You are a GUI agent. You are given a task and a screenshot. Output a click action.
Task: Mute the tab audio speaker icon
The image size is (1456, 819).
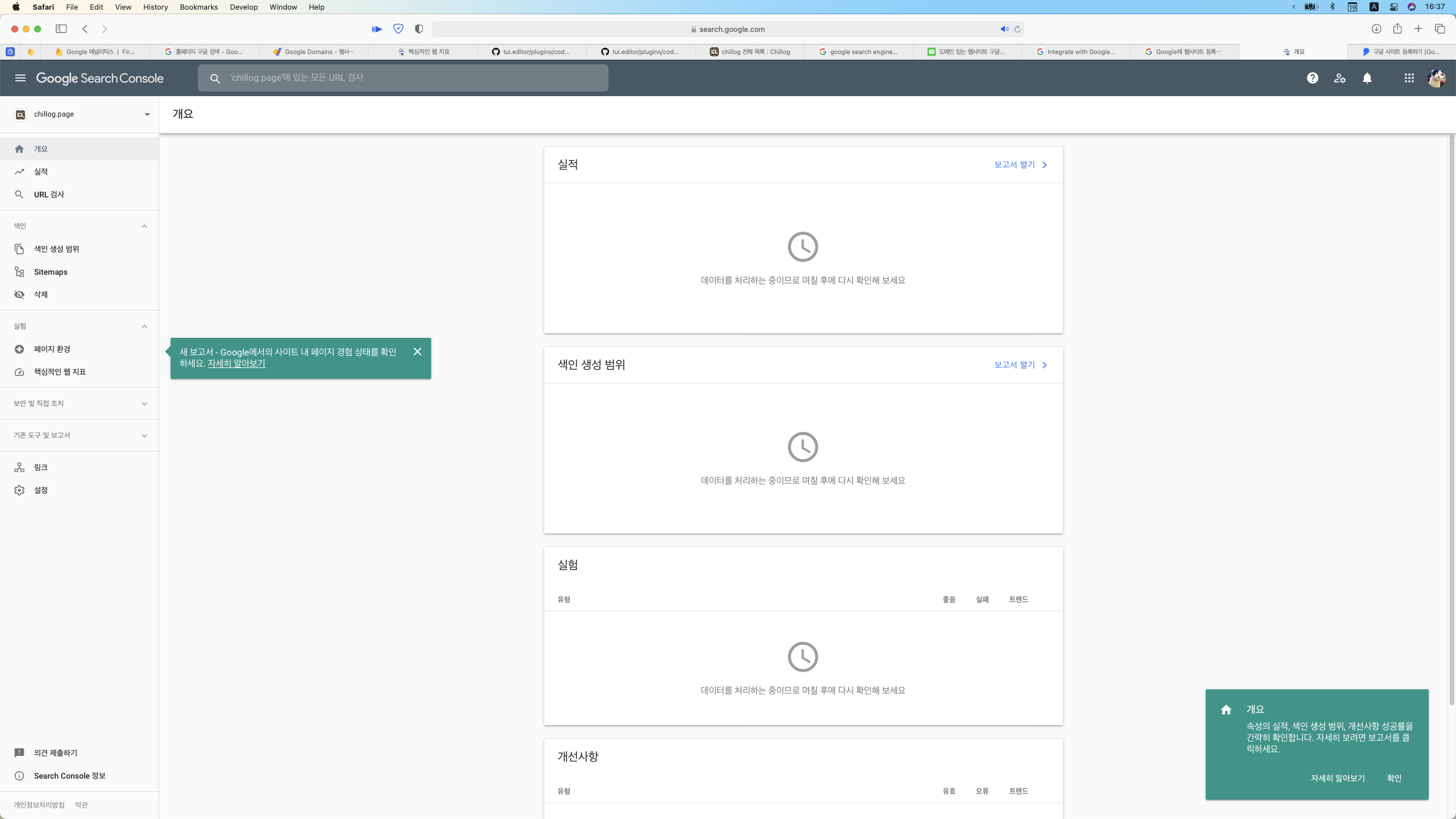point(1004,29)
